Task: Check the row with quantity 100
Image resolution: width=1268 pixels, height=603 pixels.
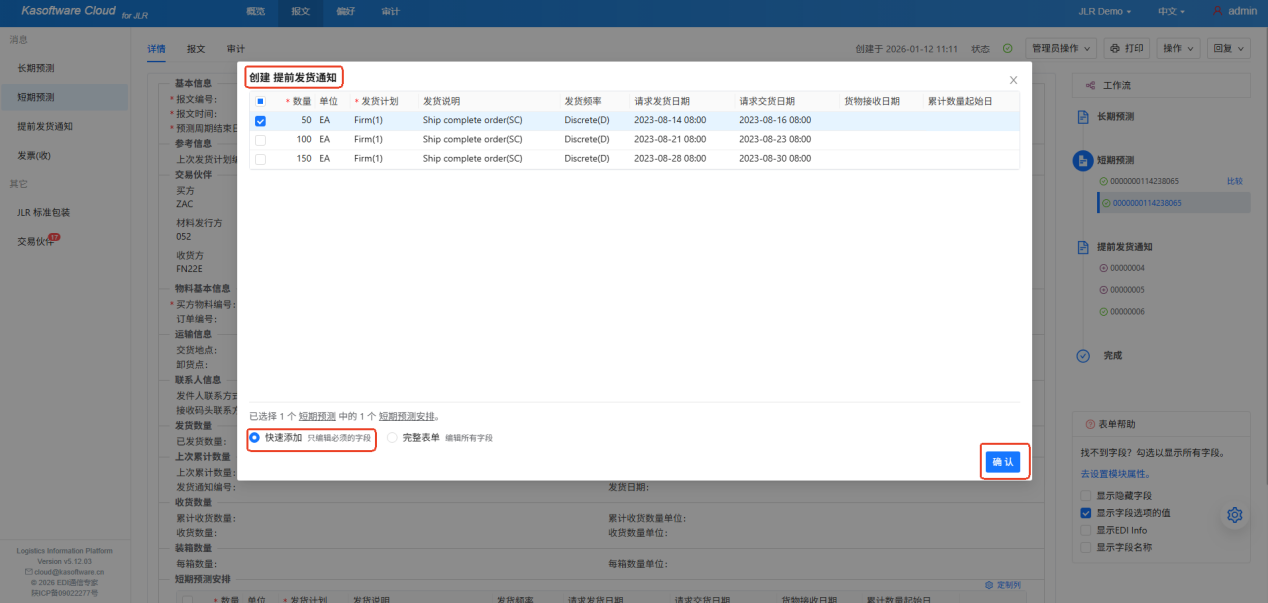Action: [x=260, y=140]
